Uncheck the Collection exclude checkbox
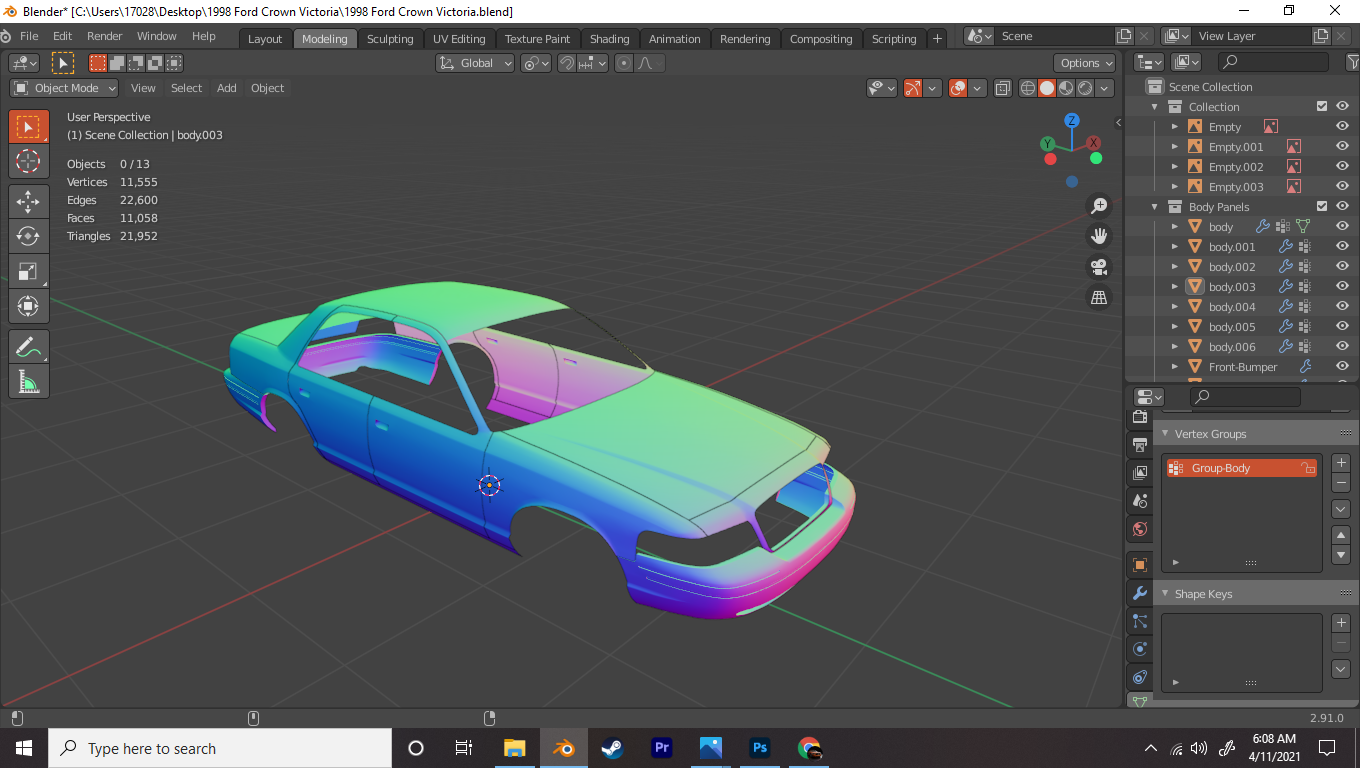 [x=1322, y=107]
